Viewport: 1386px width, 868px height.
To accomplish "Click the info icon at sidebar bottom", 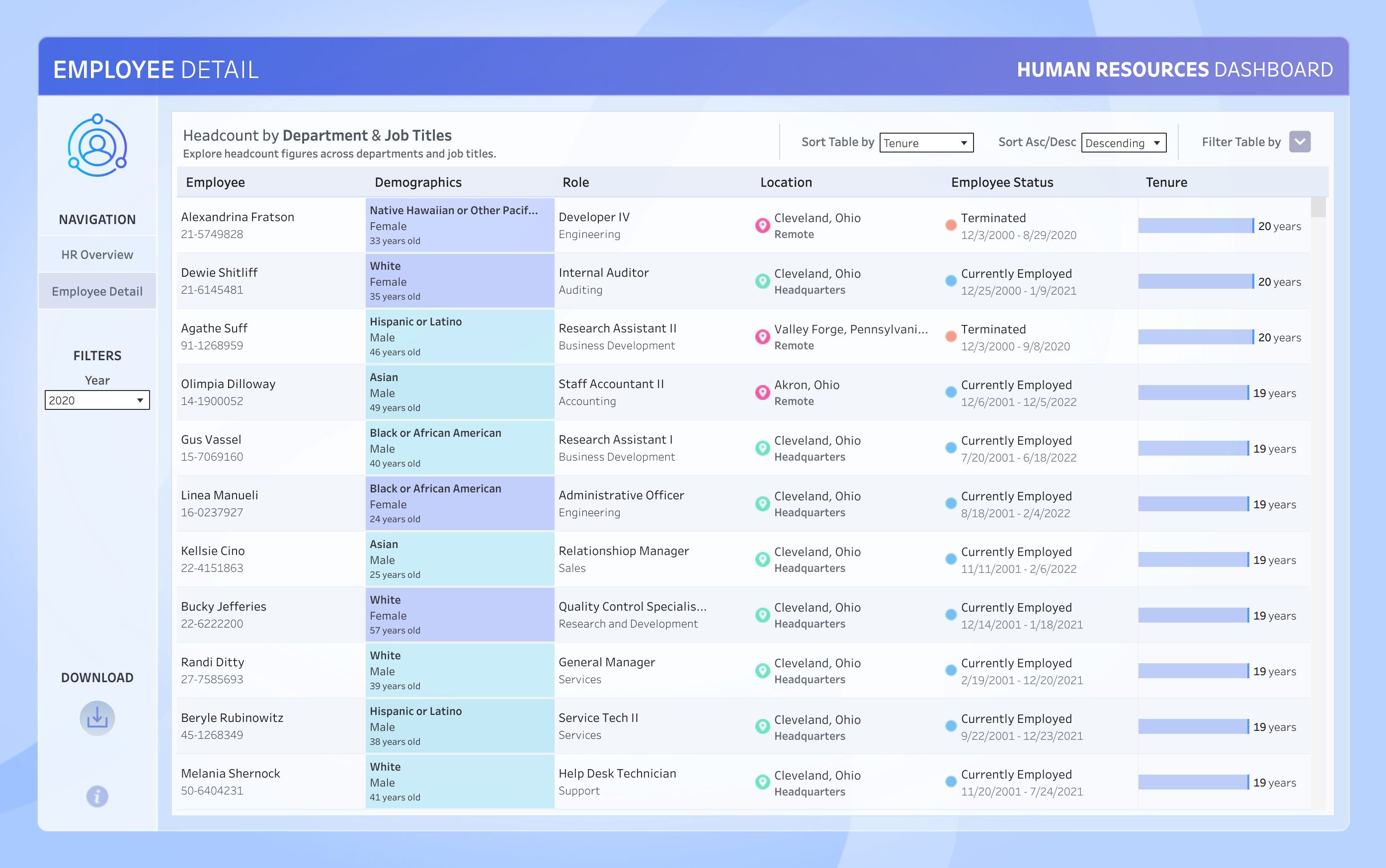I will 97,796.
